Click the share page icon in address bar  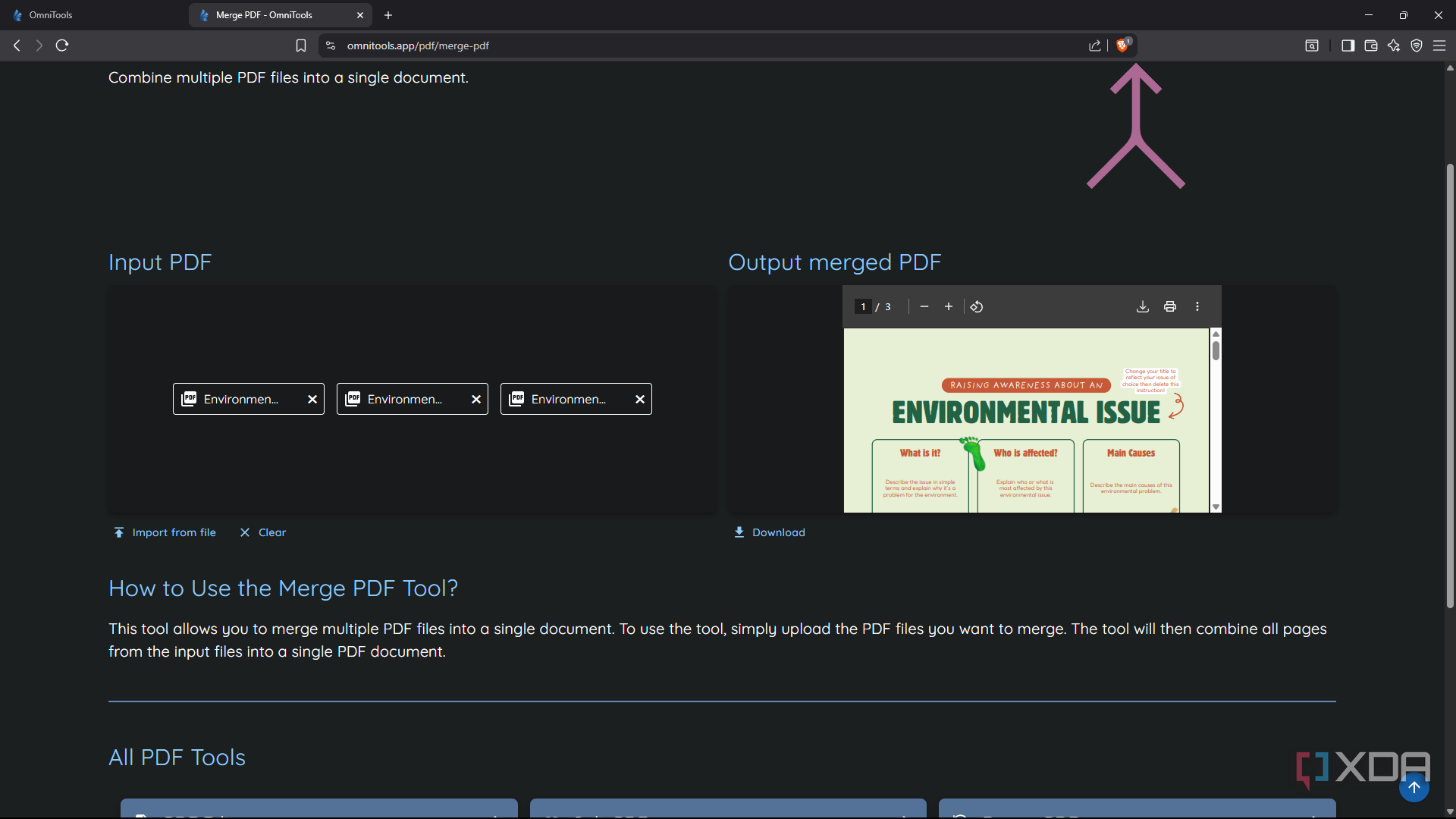[x=1095, y=45]
